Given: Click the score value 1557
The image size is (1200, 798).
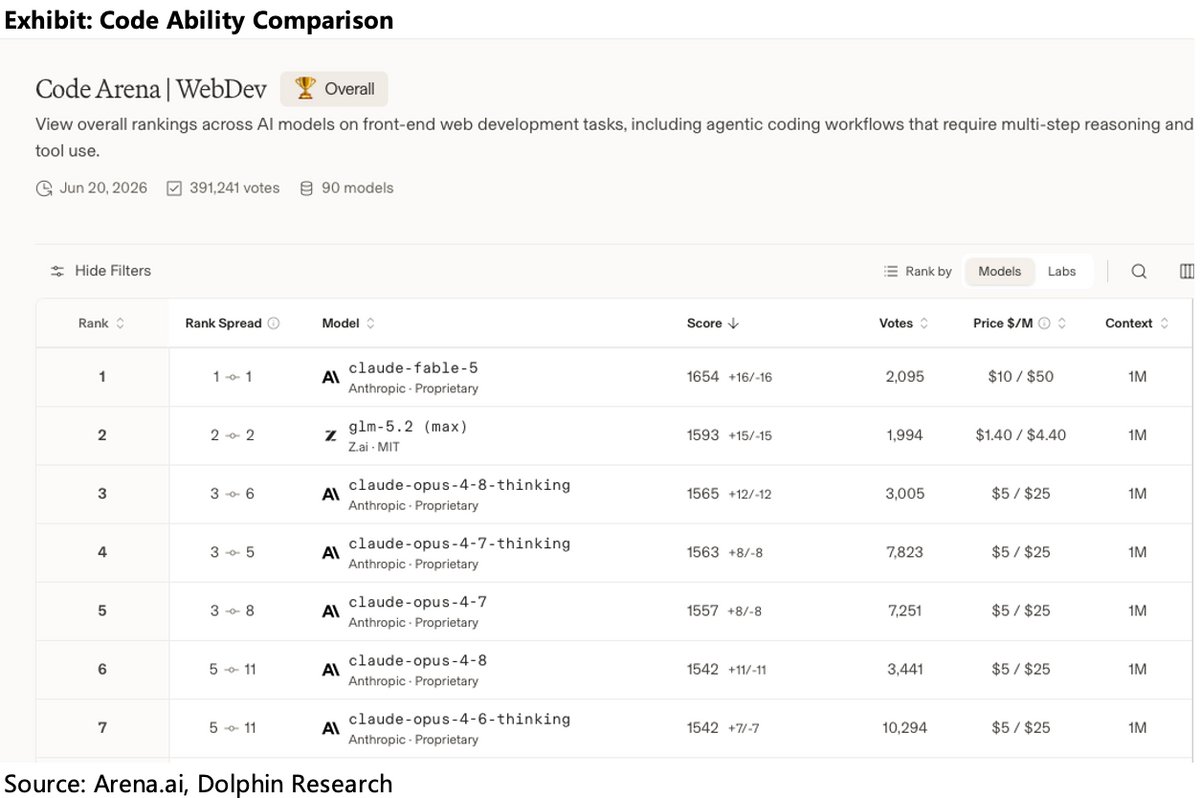Looking at the screenshot, I should 703,611.
